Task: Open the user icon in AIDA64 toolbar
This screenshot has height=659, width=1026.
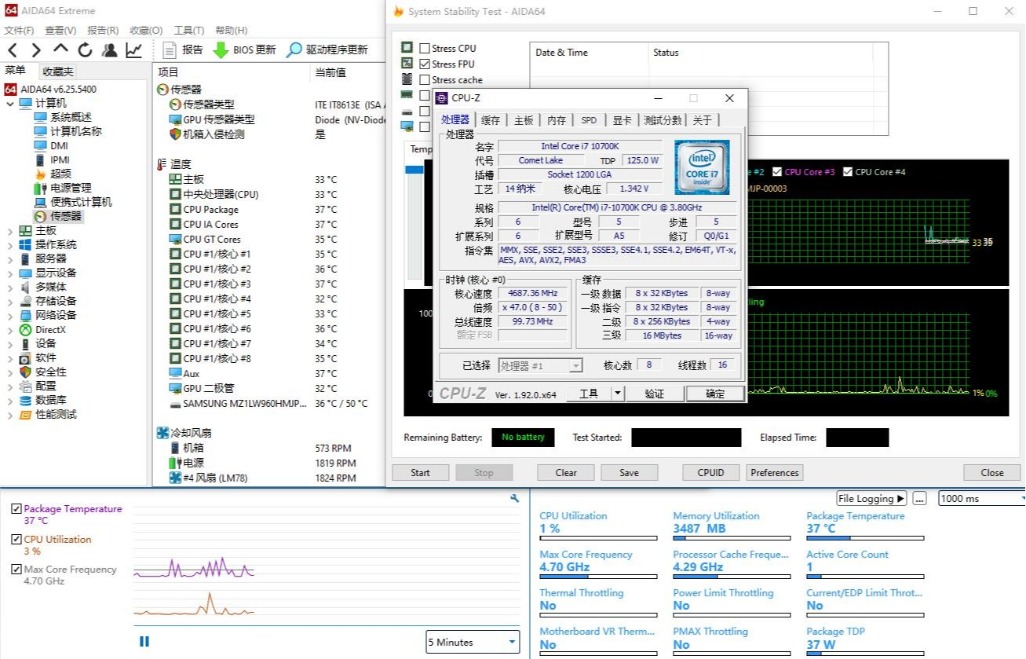Action: tap(109, 50)
